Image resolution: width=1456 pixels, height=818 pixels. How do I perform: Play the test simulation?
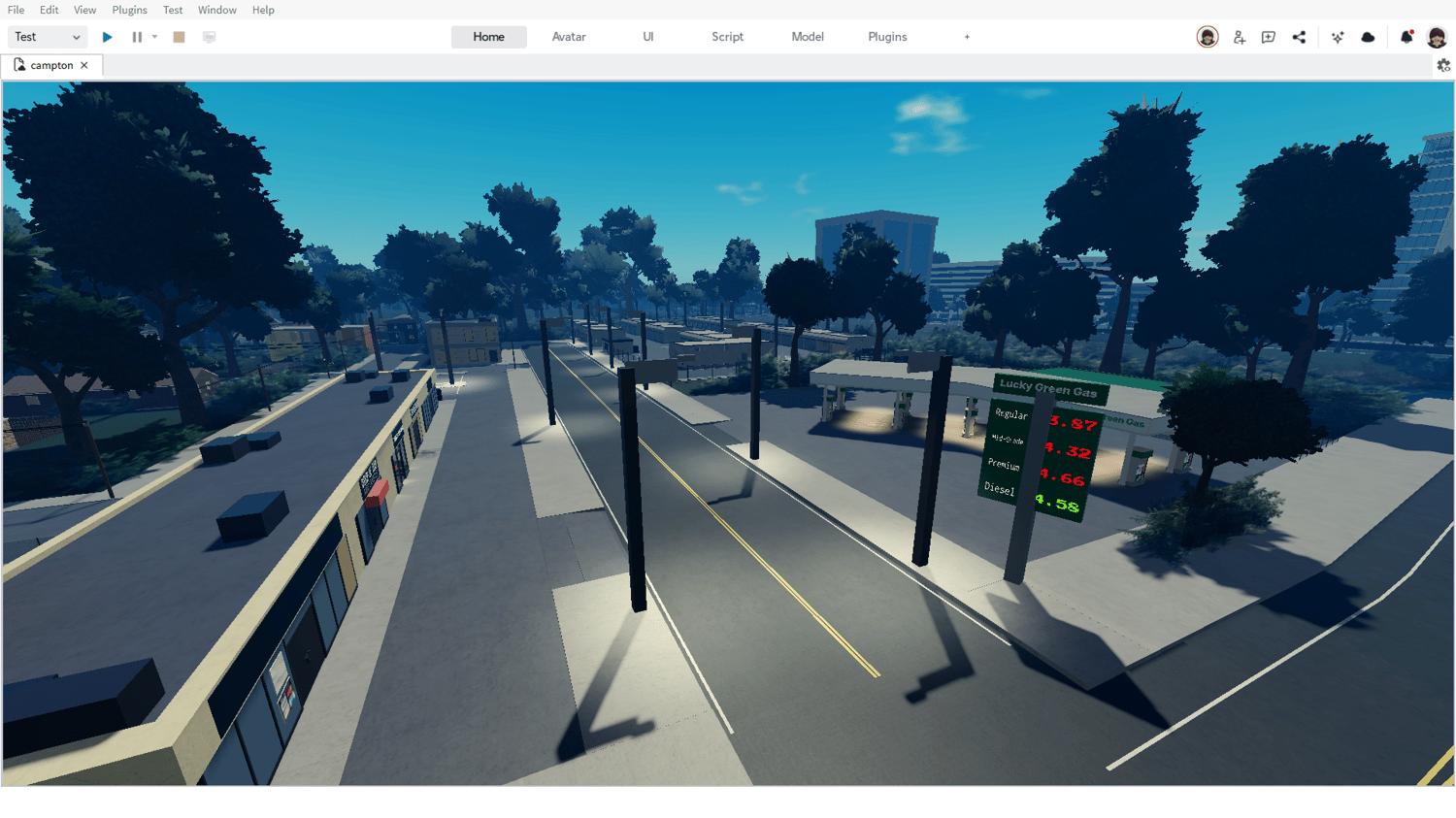tap(107, 37)
